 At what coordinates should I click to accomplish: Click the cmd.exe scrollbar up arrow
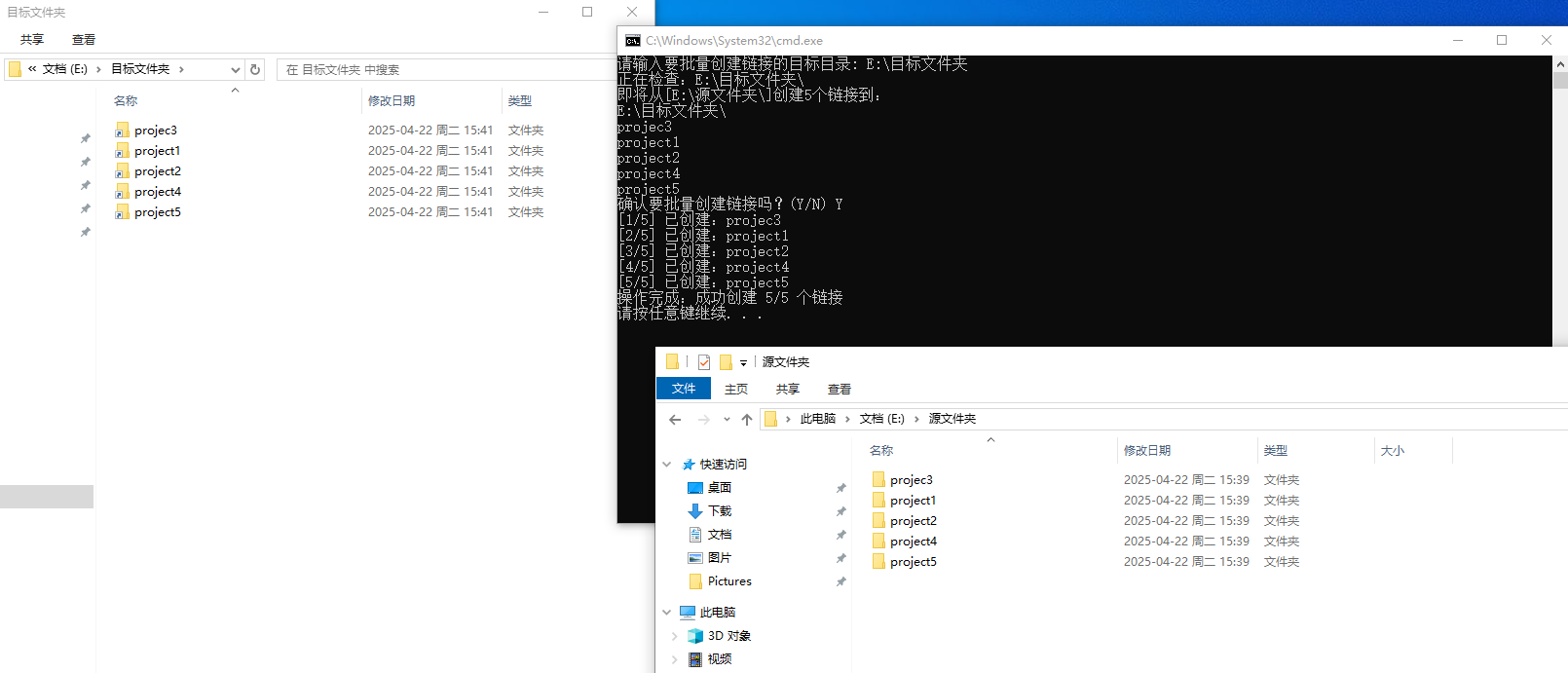(x=1560, y=63)
